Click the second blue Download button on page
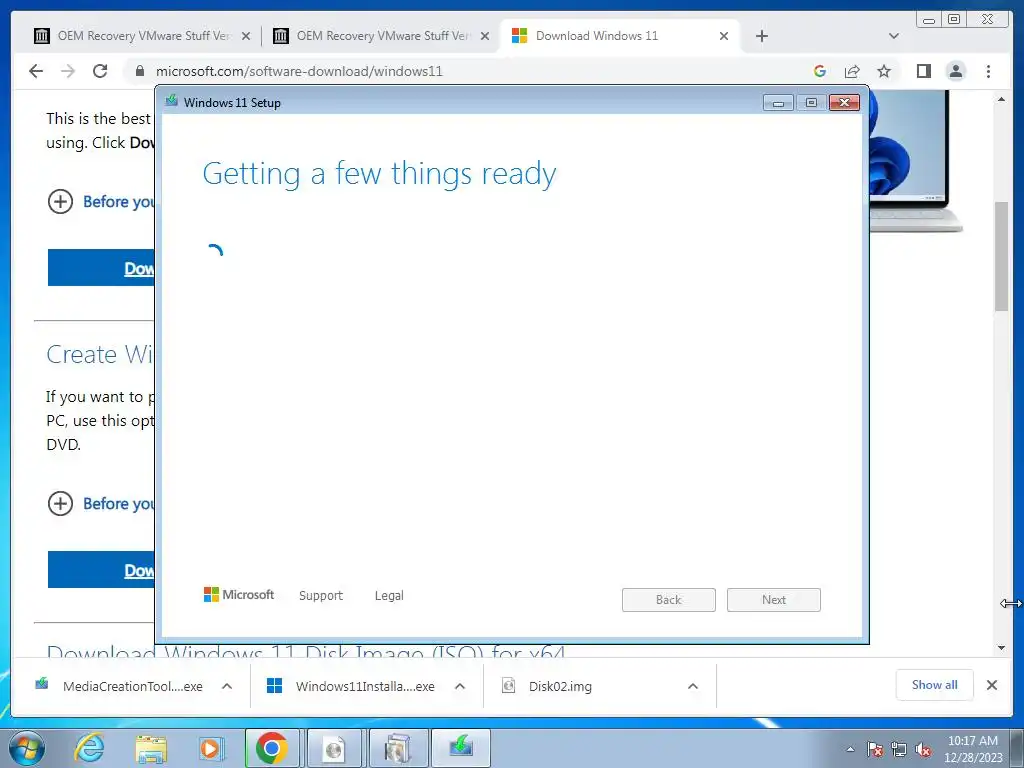 click(101, 569)
